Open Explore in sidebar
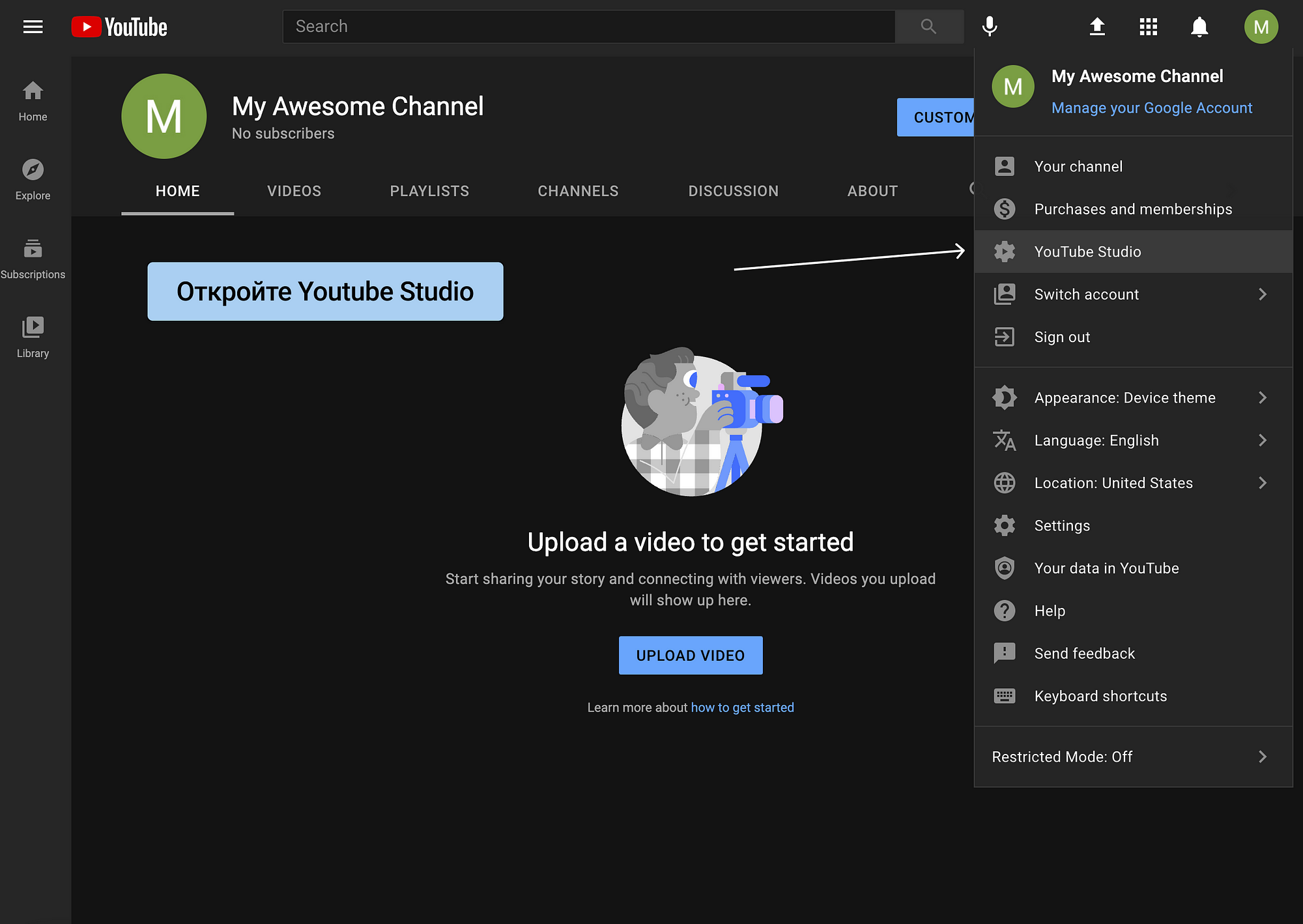Screen dimensions: 1303x924 pyautogui.click(x=33, y=180)
